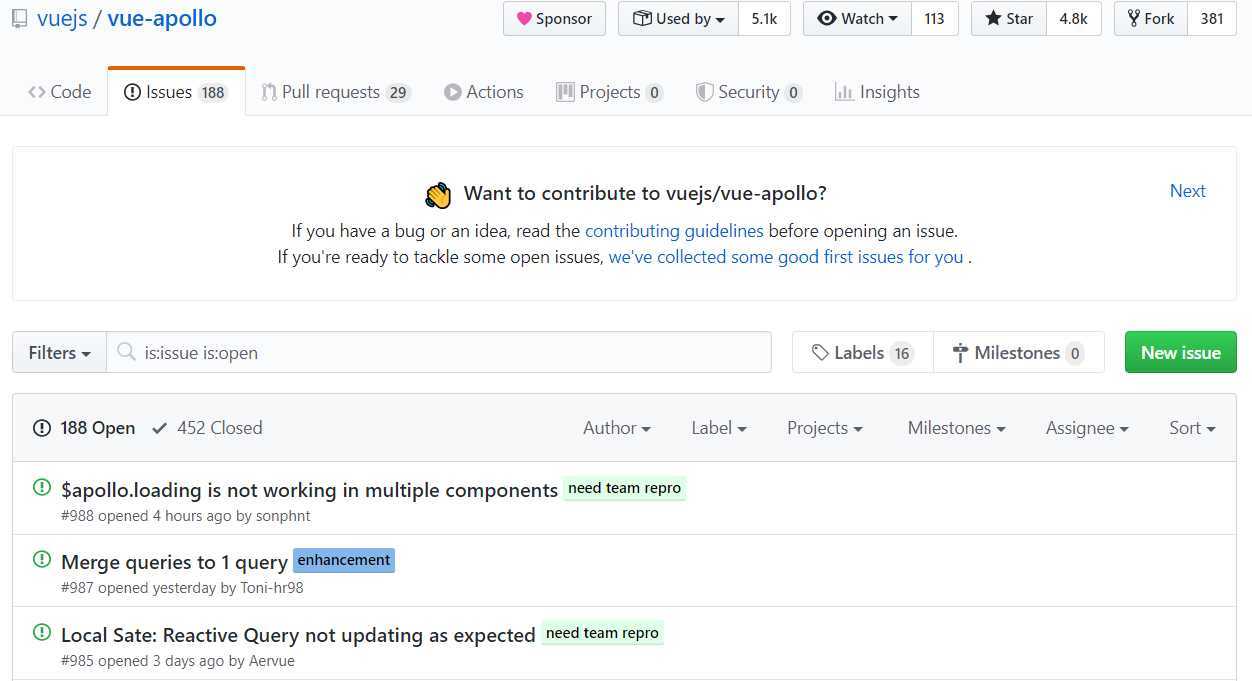Open the Local Sate Reactive Query issue
Image resolution: width=1252 pixels, height=681 pixels.
(x=298, y=635)
